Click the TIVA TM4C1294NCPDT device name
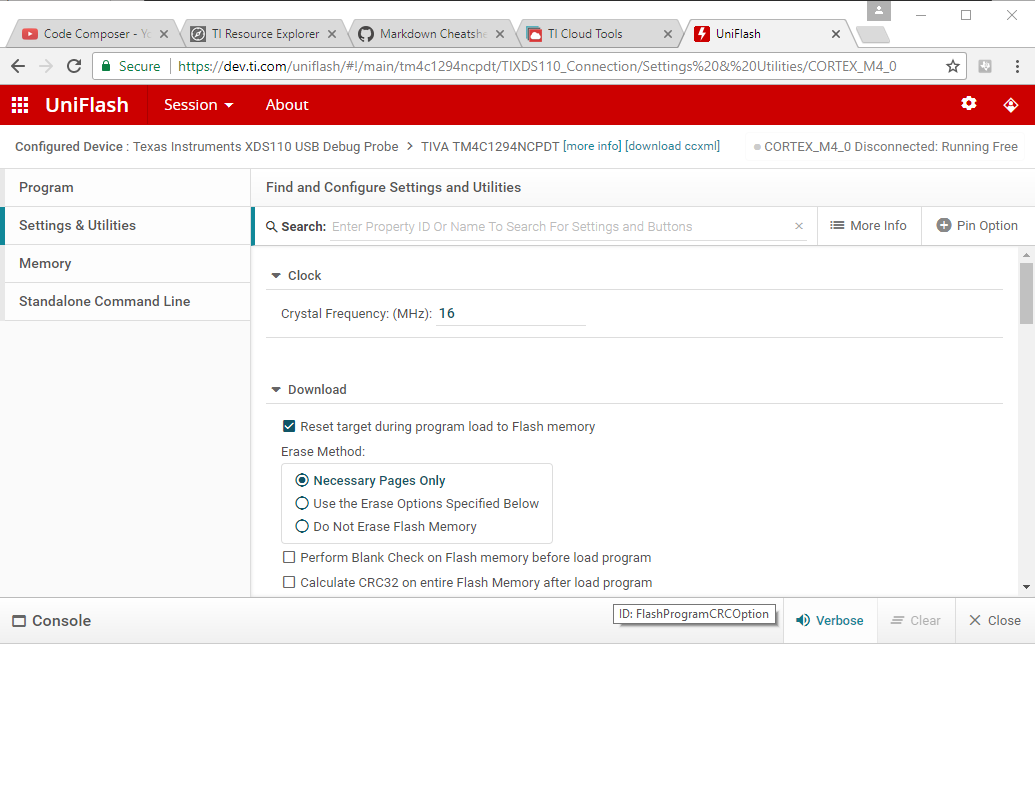 tap(490, 147)
